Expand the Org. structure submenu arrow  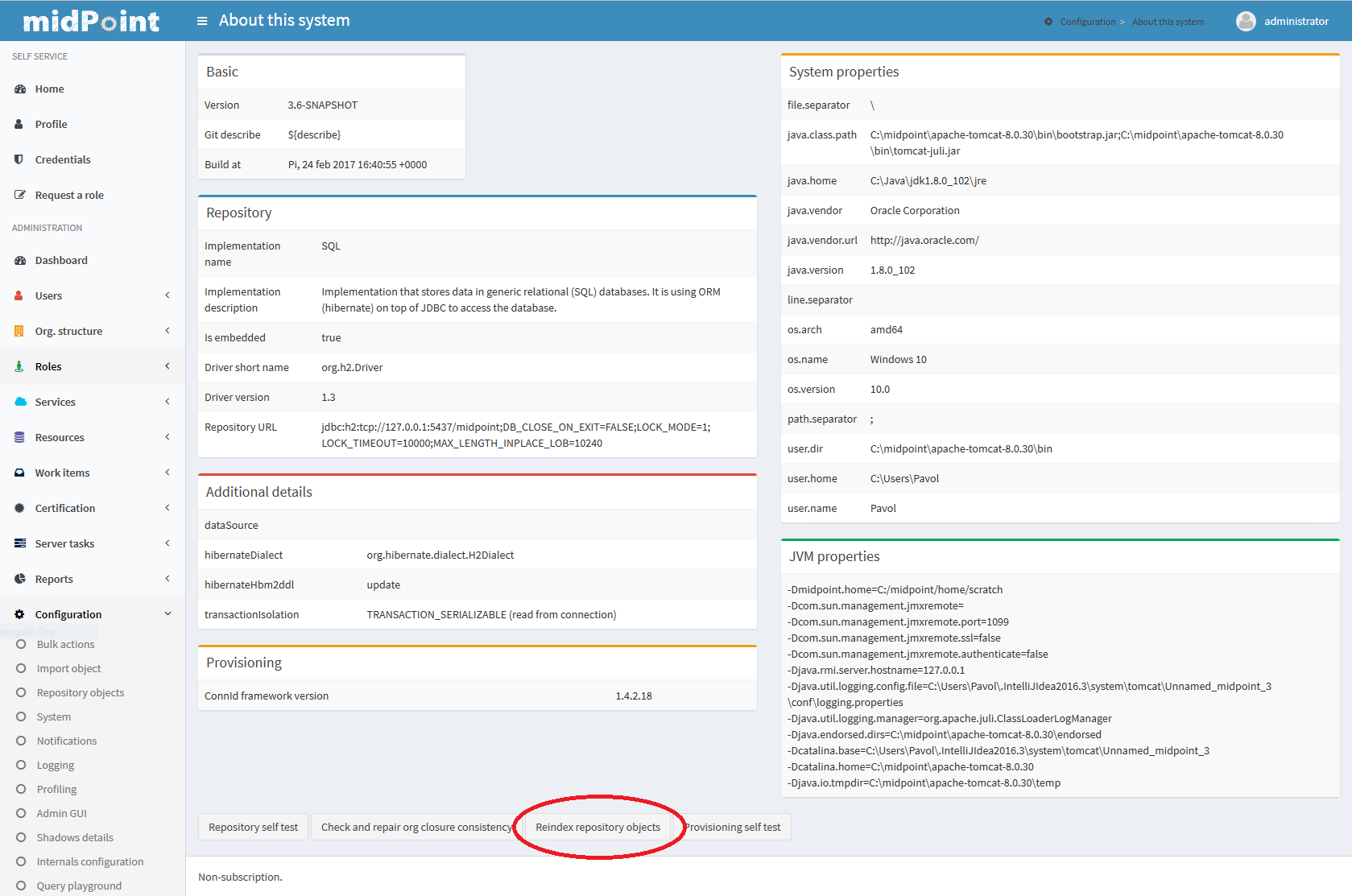167,331
